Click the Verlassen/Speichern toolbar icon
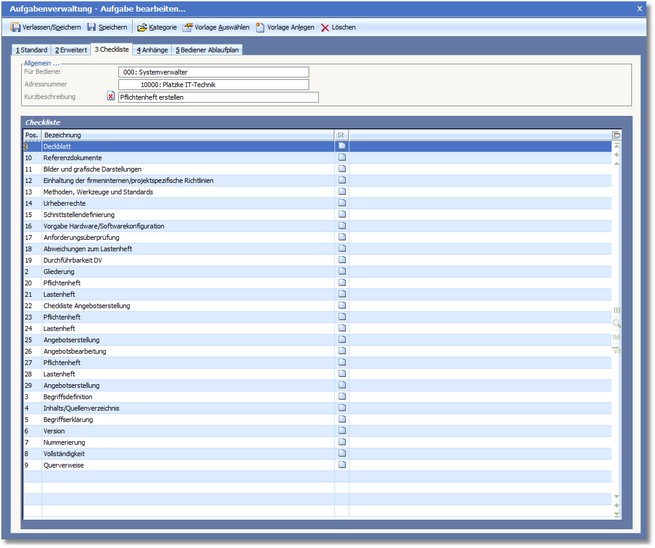655x548 pixels. [x=16, y=27]
